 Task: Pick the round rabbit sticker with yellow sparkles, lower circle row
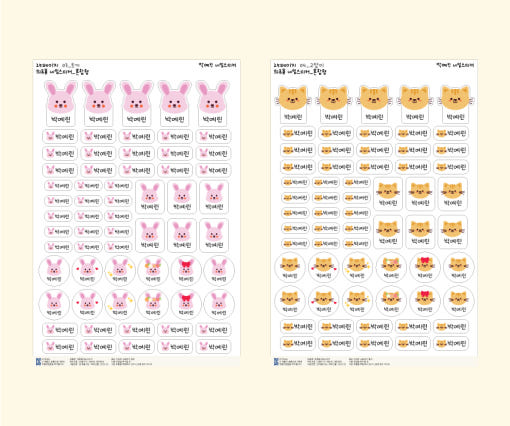click(x=120, y=304)
